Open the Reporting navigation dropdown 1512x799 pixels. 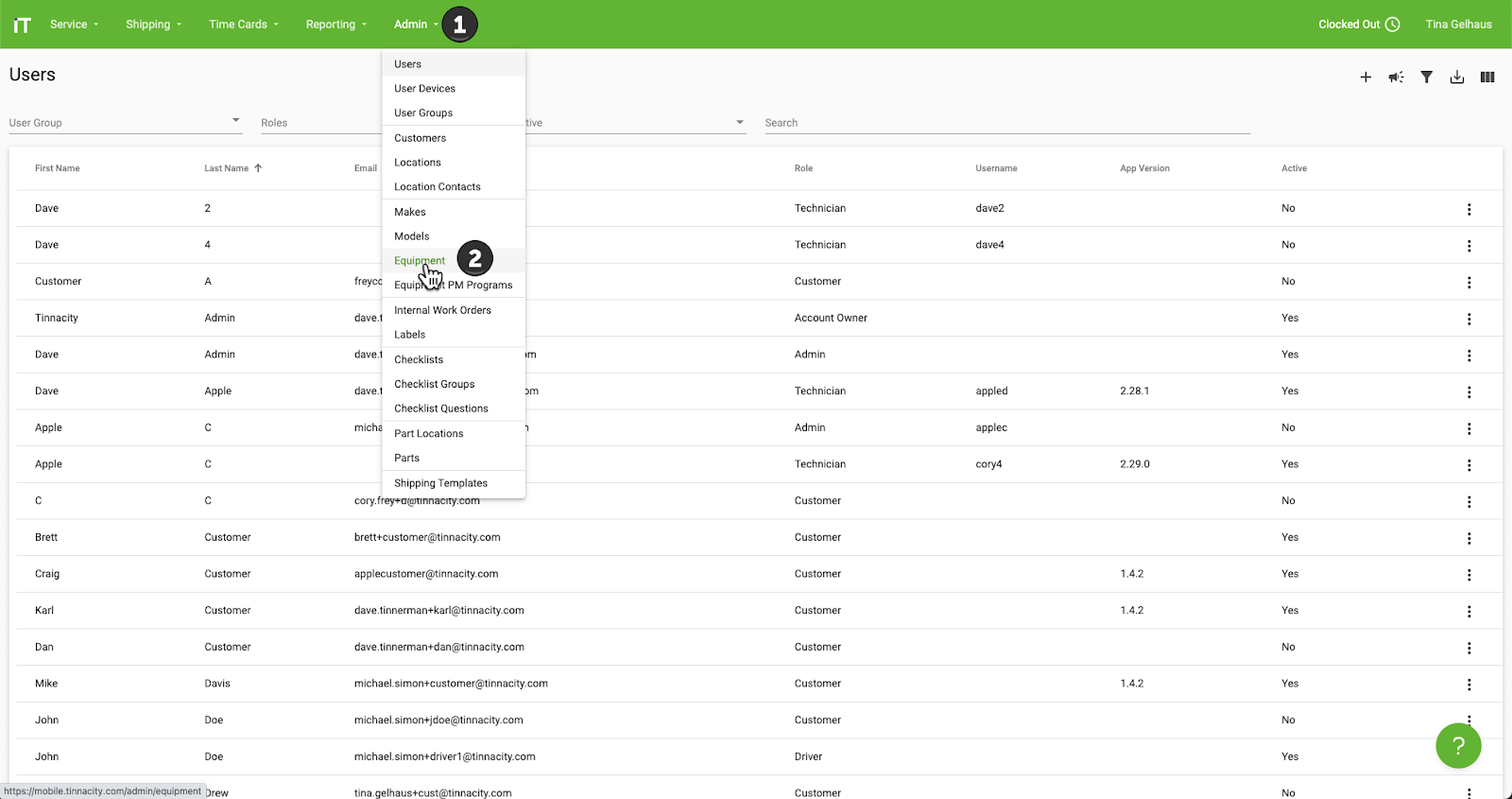(335, 25)
